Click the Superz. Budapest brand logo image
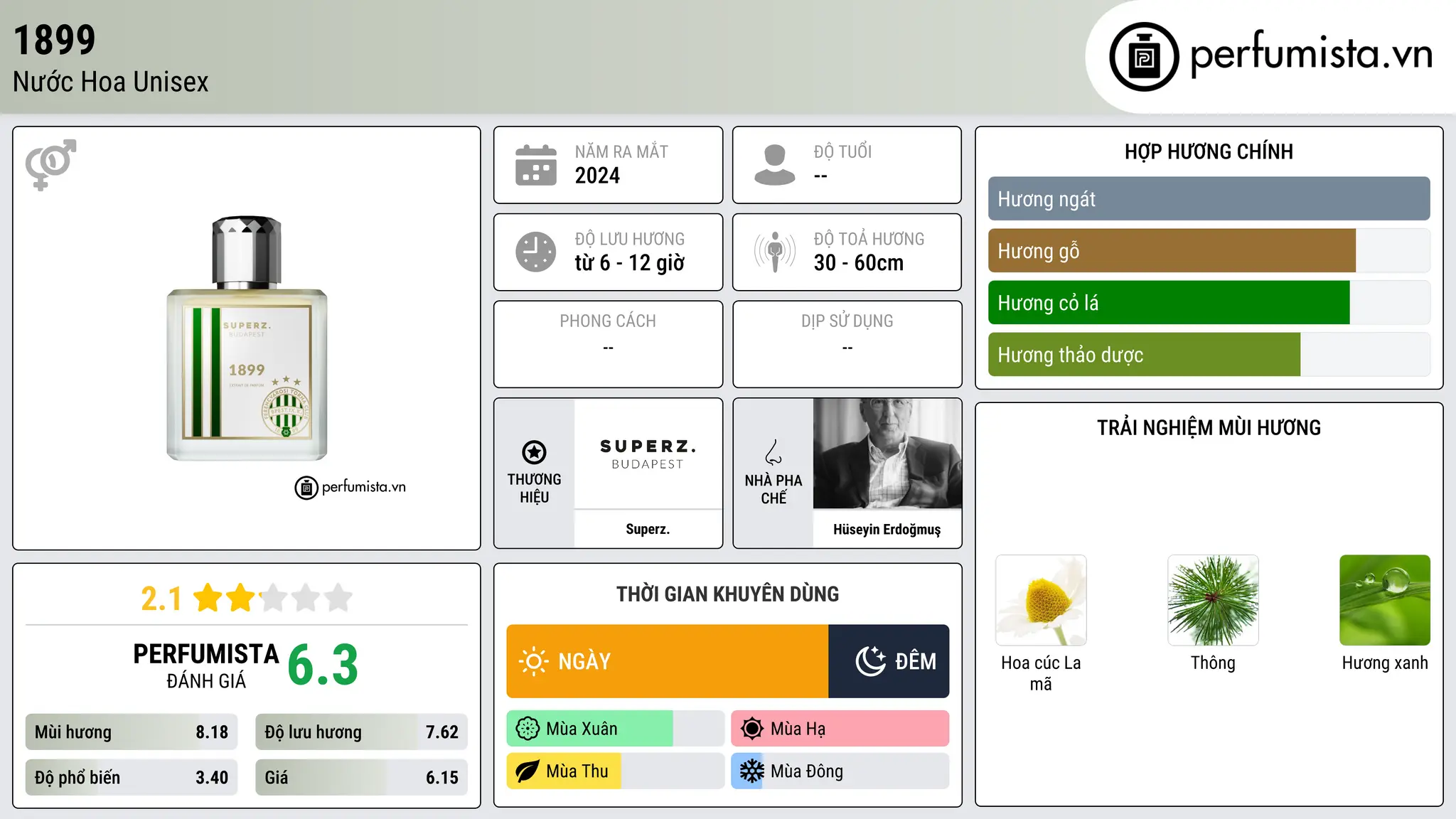Image resolution: width=1456 pixels, height=819 pixels. 648,454
